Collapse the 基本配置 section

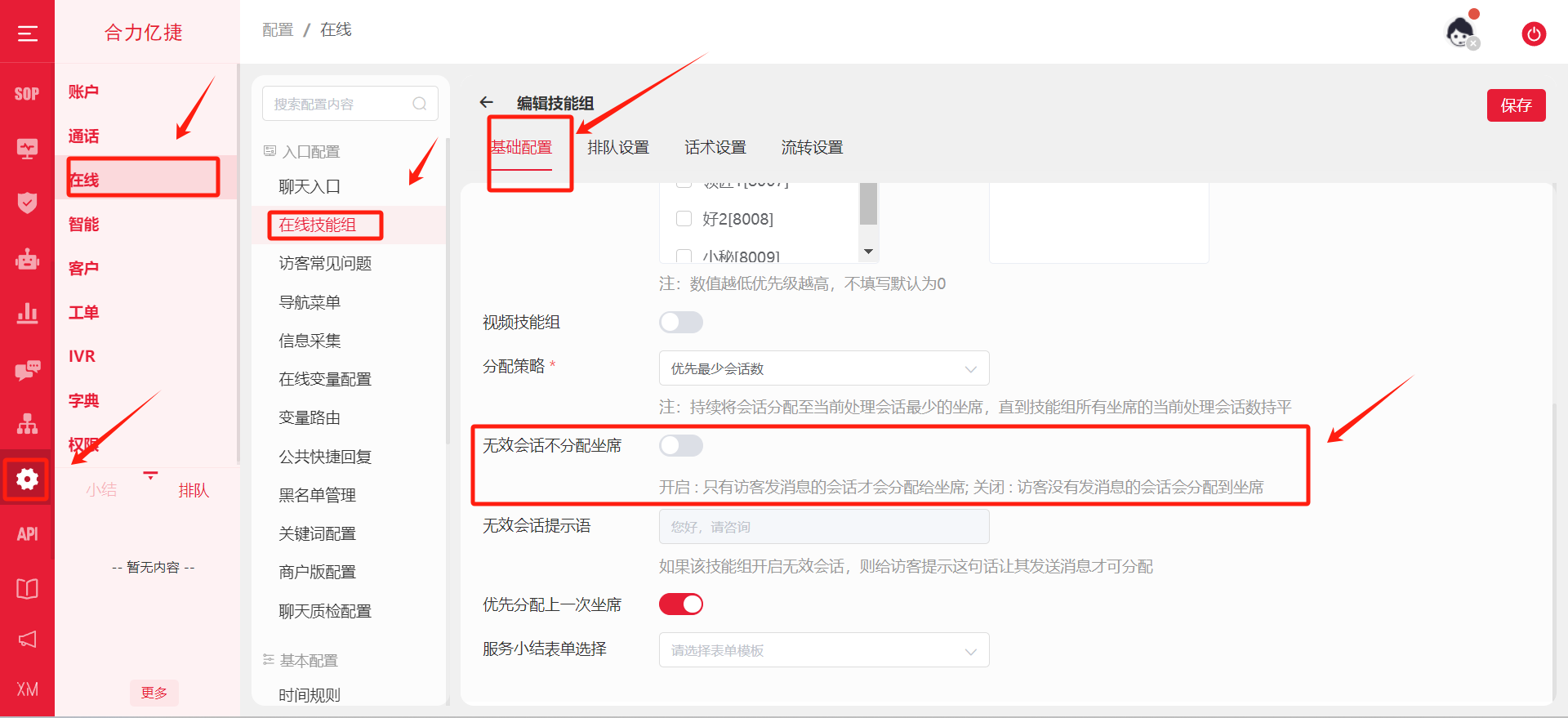click(301, 660)
